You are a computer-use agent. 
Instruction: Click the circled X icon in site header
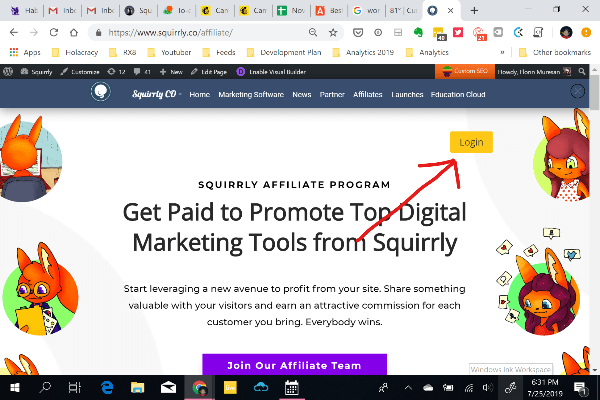pos(577,91)
